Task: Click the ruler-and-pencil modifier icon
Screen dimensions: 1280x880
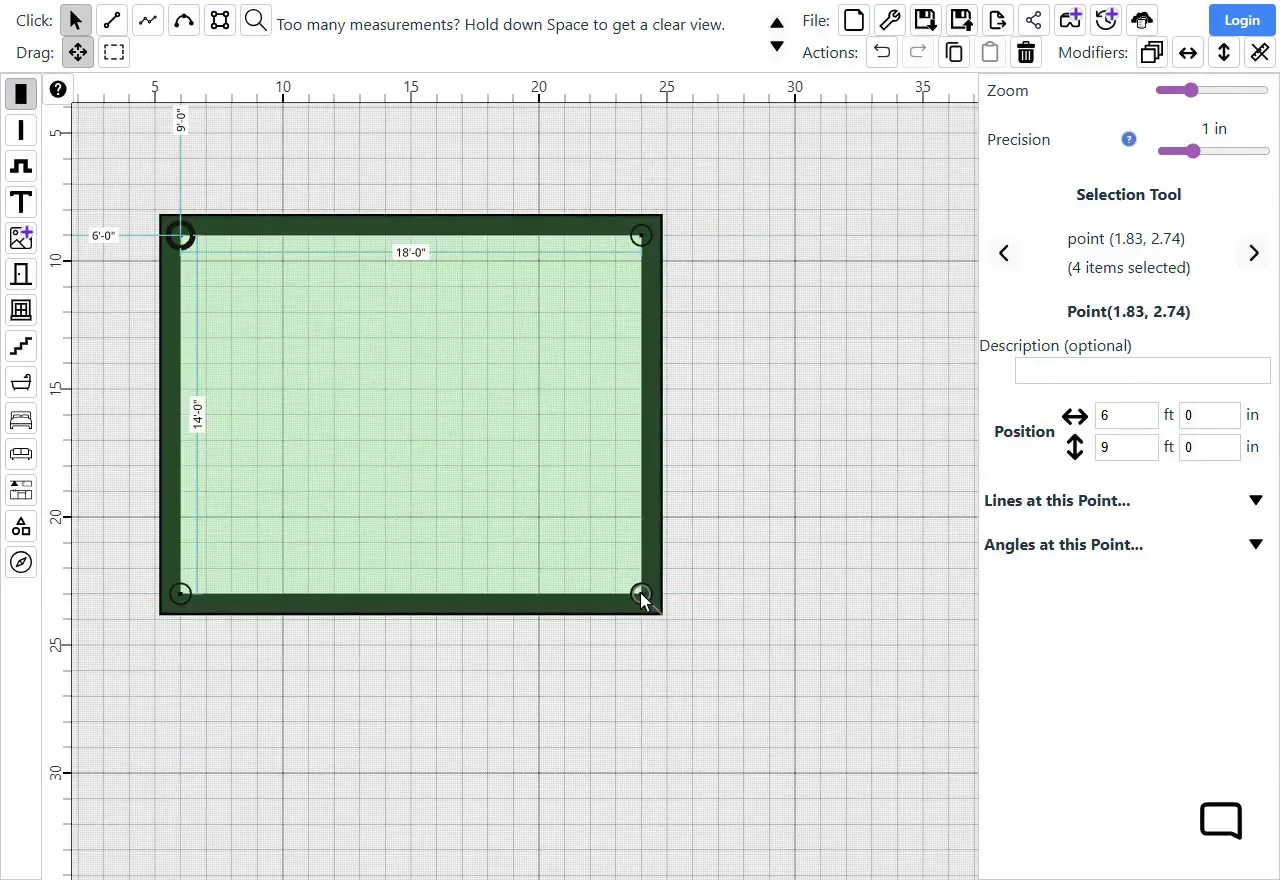Action: [1260, 52]
